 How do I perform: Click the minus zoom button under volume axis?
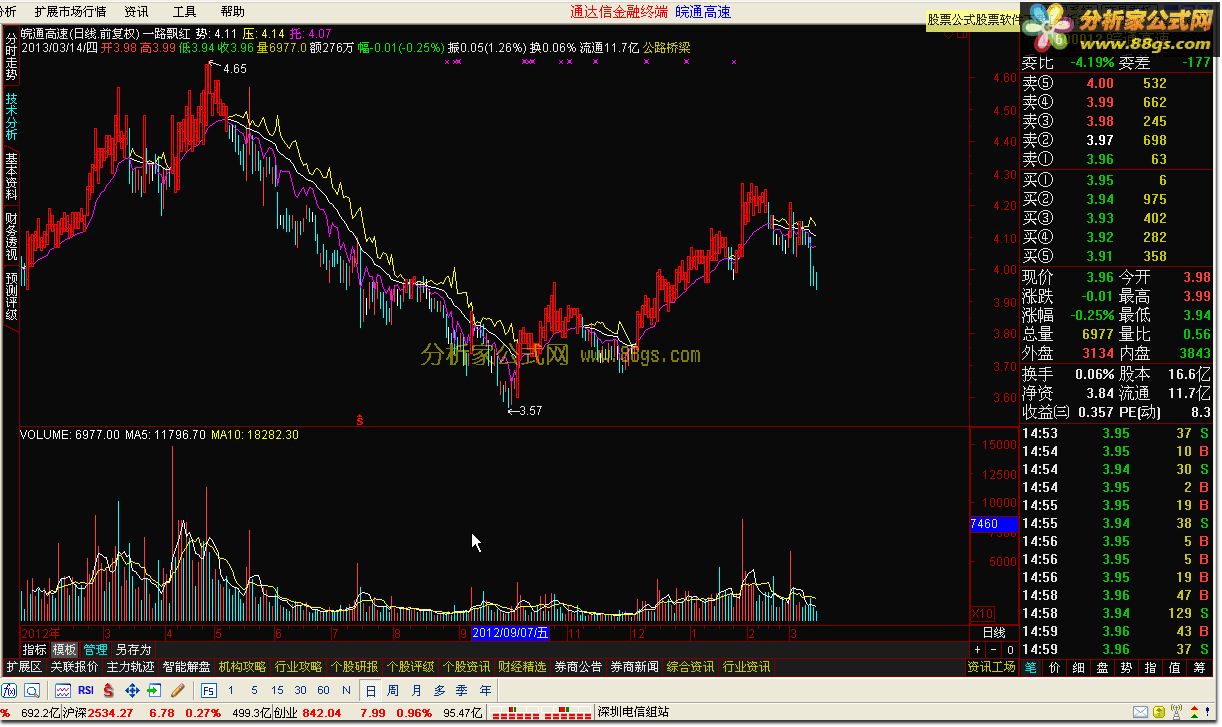tap(994, 650)
